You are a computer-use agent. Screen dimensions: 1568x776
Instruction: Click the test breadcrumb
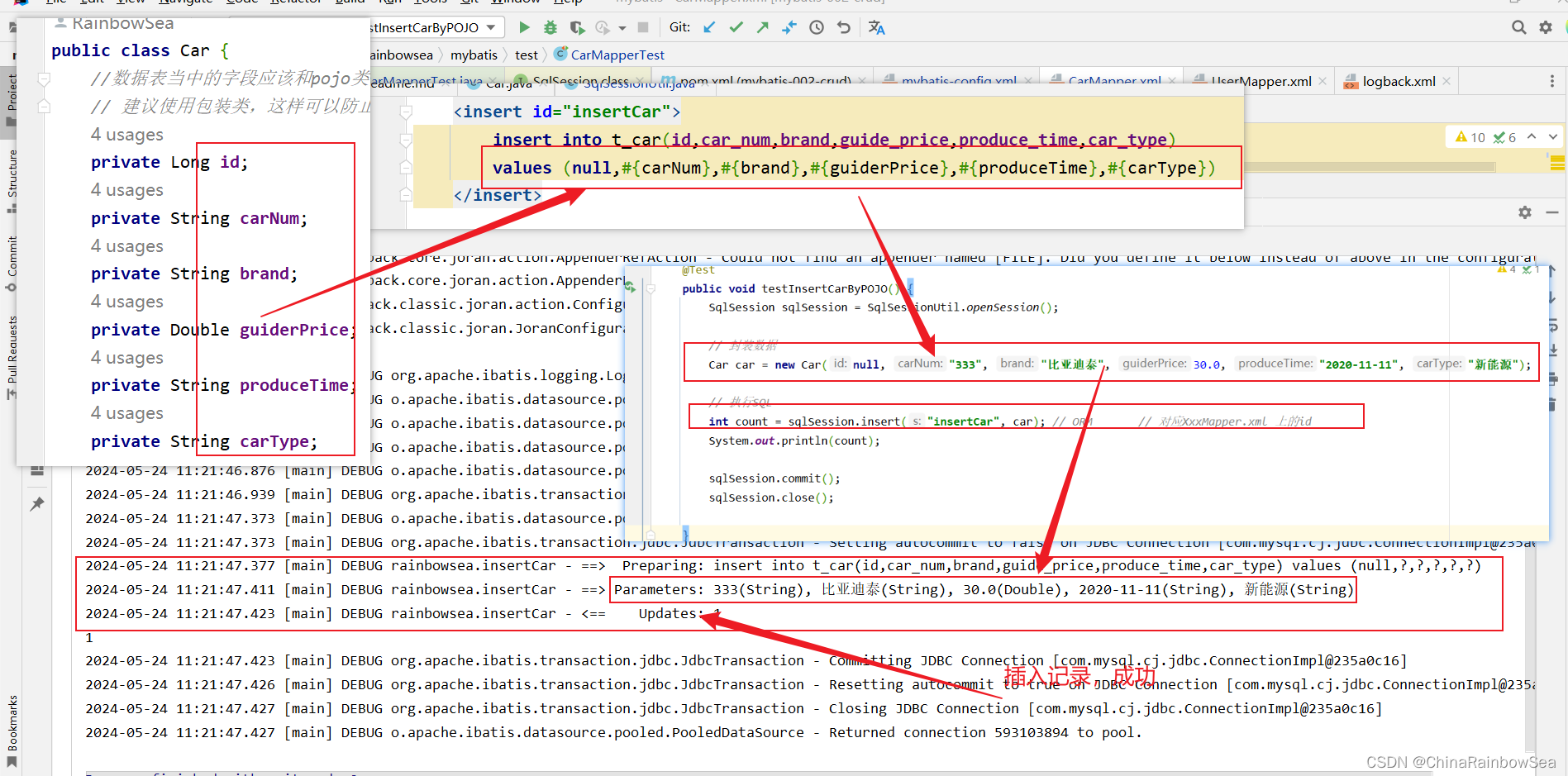click(x=526, y=55)
